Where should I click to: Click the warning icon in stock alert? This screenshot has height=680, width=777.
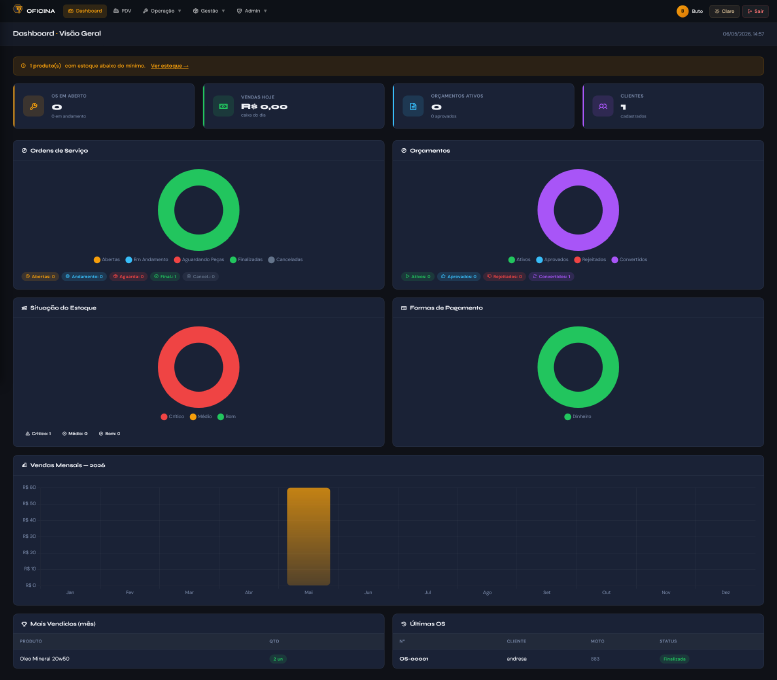[23, 66]
